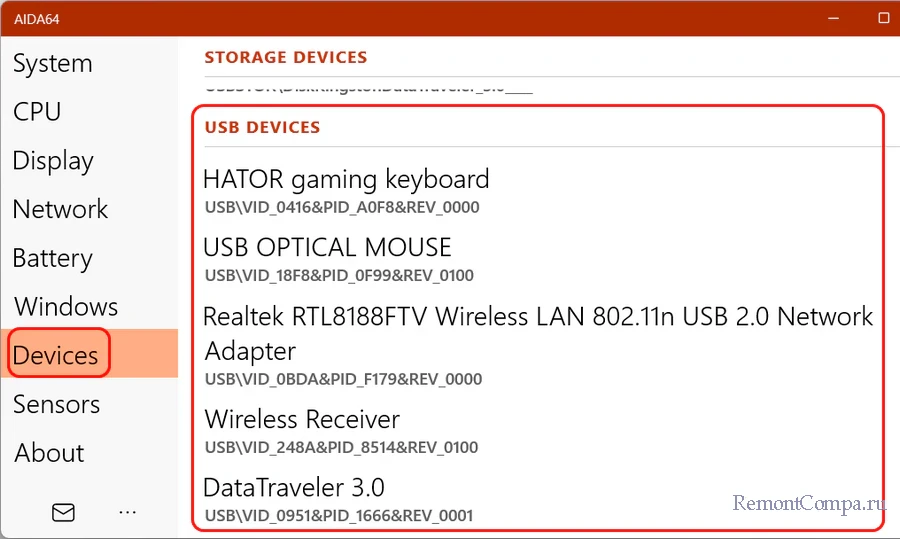Viewport: 900px width, 539px height.
Task: Maximize the AIDA64 window
Action: click(x=884, y=18)
